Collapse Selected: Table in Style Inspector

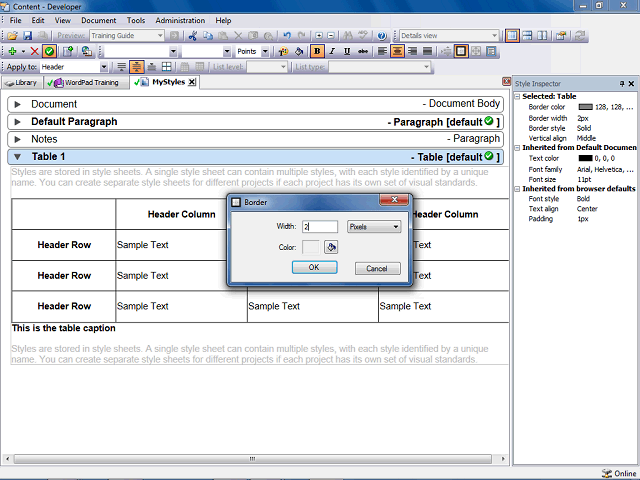click(517, 97)
